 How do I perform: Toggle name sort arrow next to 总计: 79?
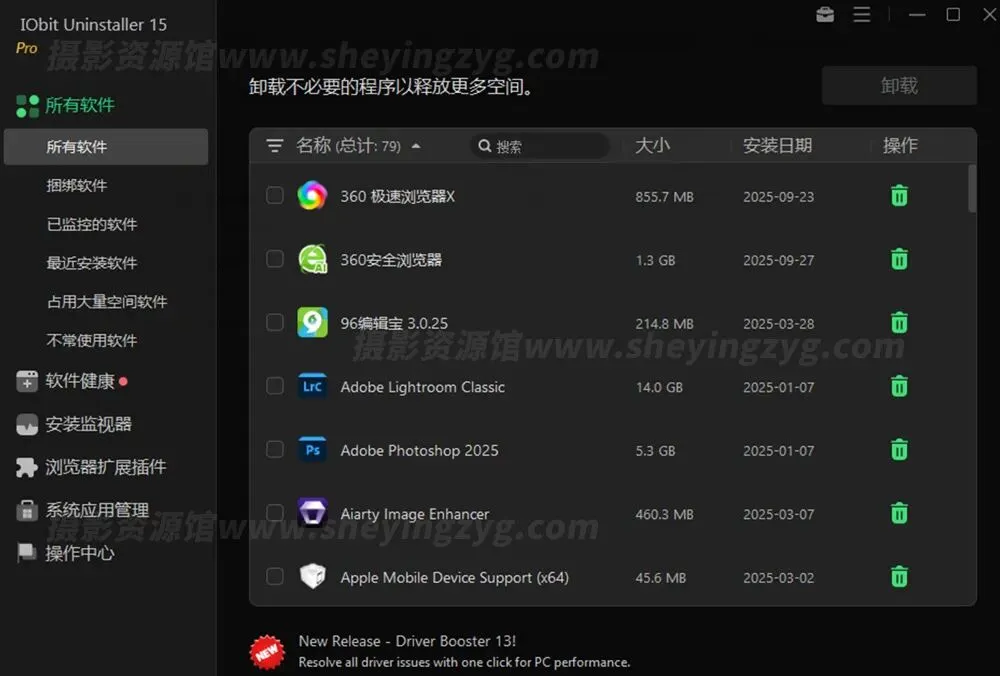tap(416, 146)
